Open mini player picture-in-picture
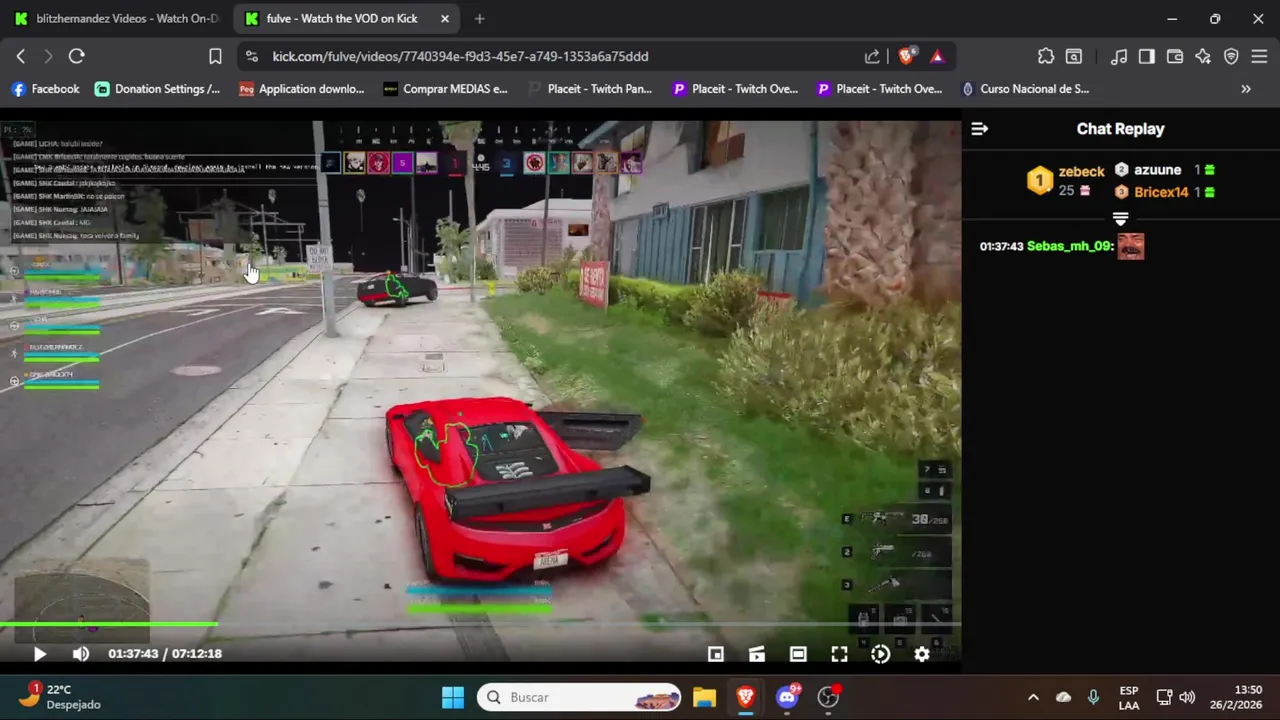The width and height of the screenshot is (1280, 720). 716,654
